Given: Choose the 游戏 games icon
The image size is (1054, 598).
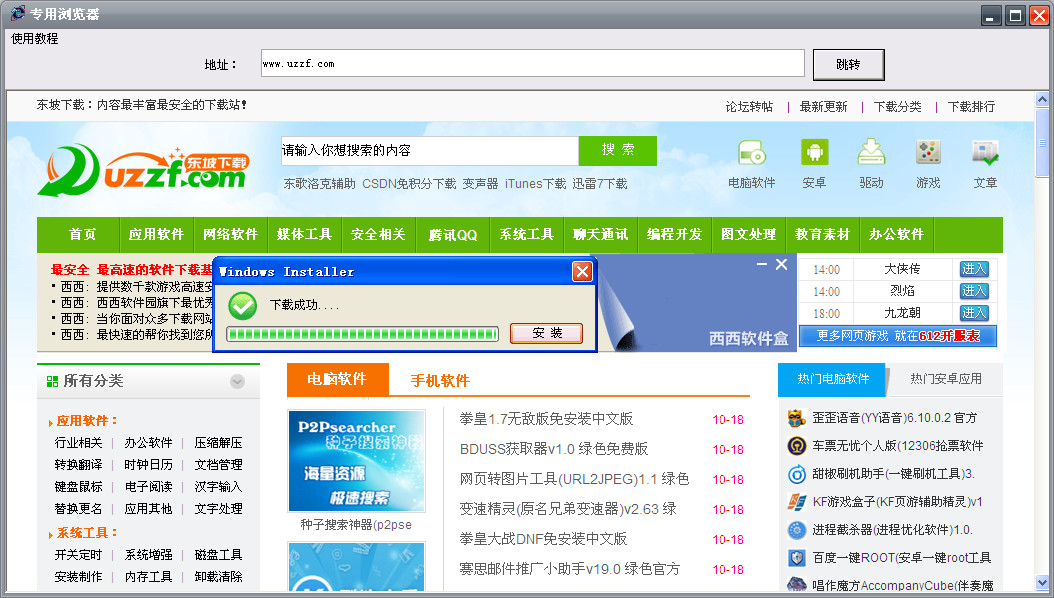Looking at the screenshot, I should click(x=928, y=153).
